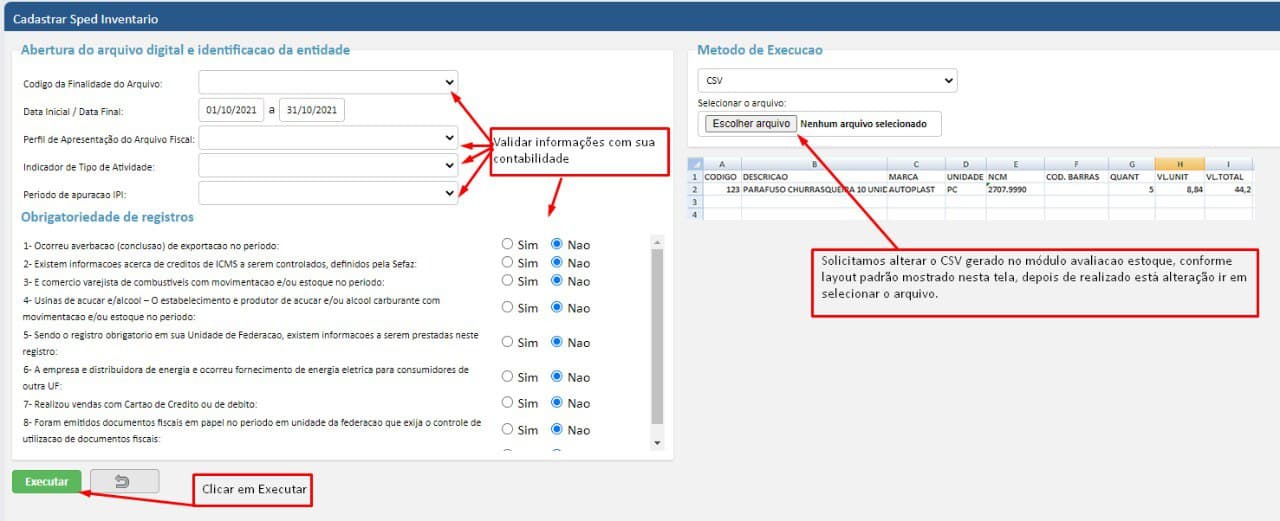Viewport: 1280px width, 521px height.
Task: Click the undo/back arrow button
Action: (x=124, y=481)
